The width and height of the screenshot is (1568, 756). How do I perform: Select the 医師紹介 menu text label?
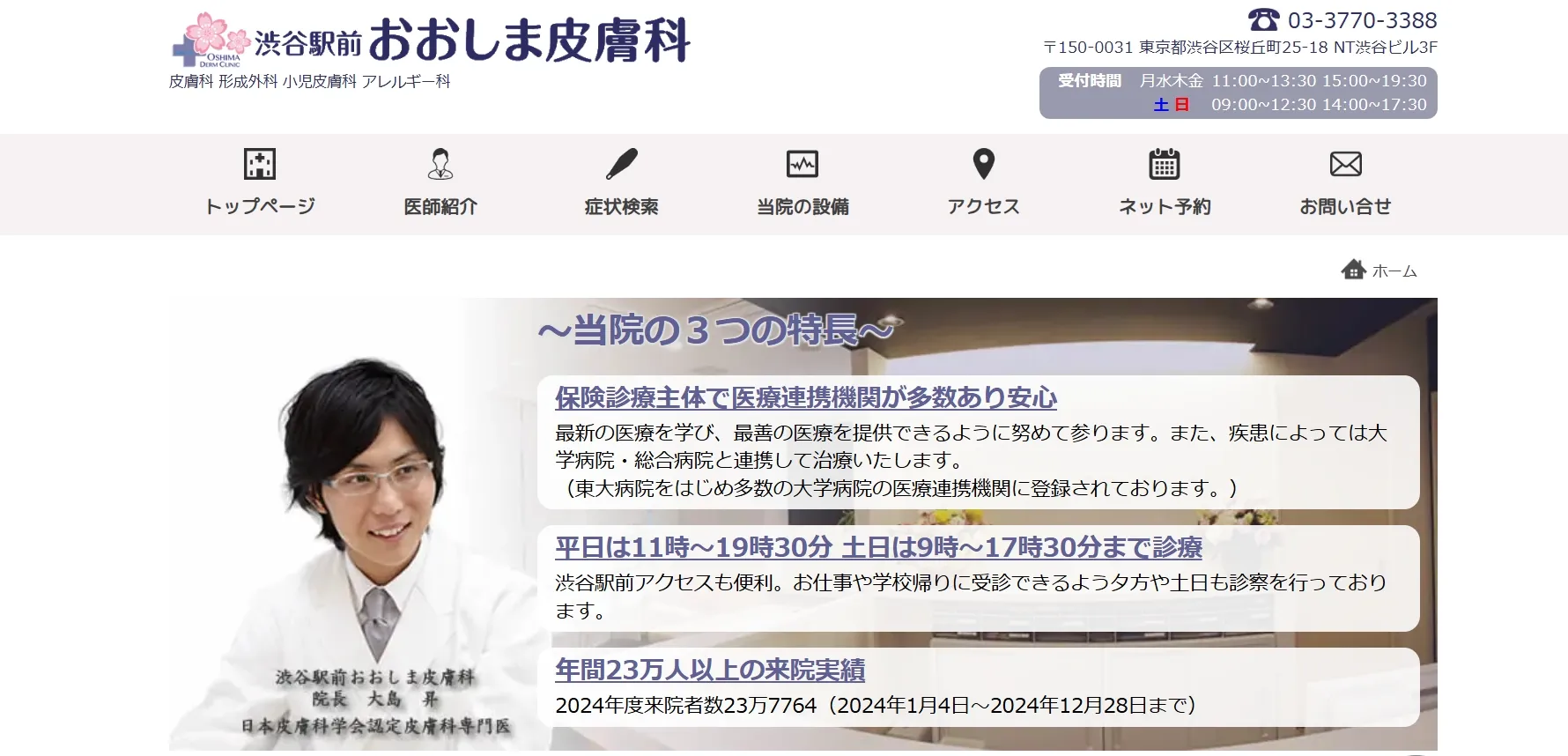pyautogui.click(x=440, y=207)
